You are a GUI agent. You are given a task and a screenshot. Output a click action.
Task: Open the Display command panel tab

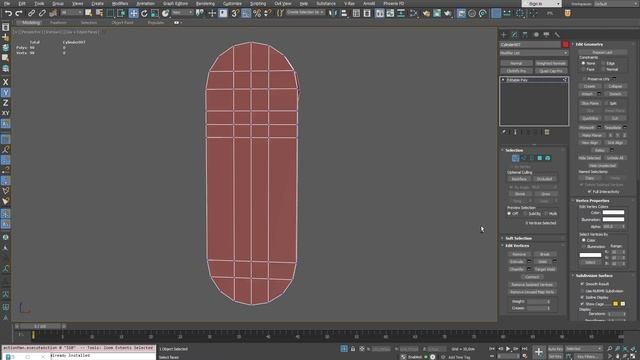click(547, 35)
